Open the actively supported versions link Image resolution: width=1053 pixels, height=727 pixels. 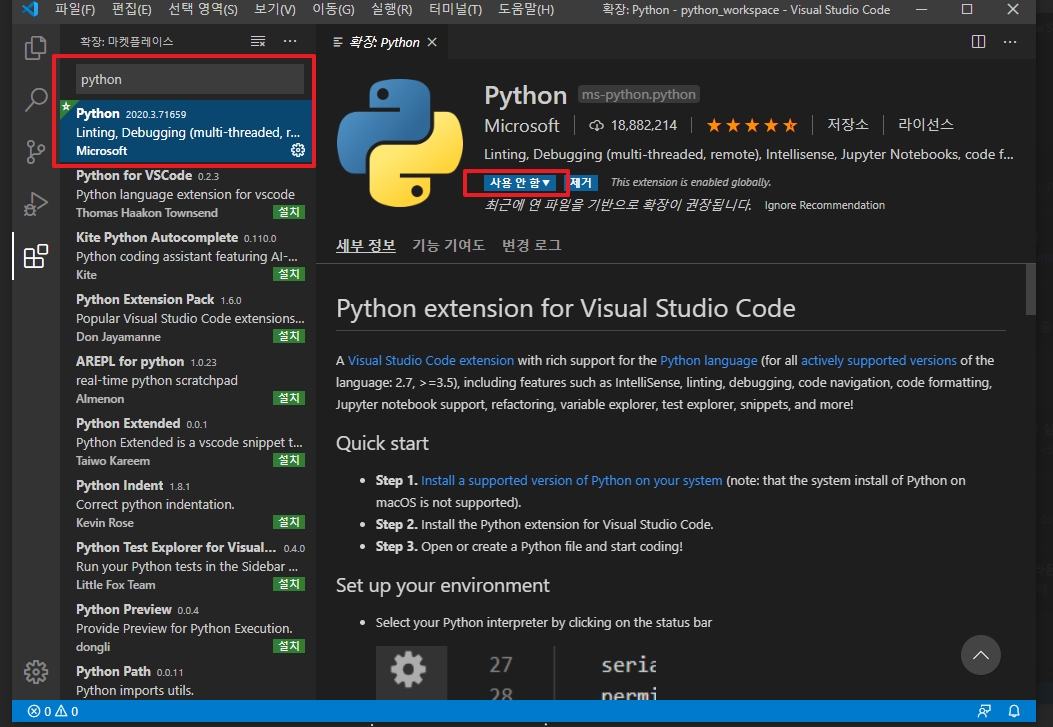(x=878, y=360)
